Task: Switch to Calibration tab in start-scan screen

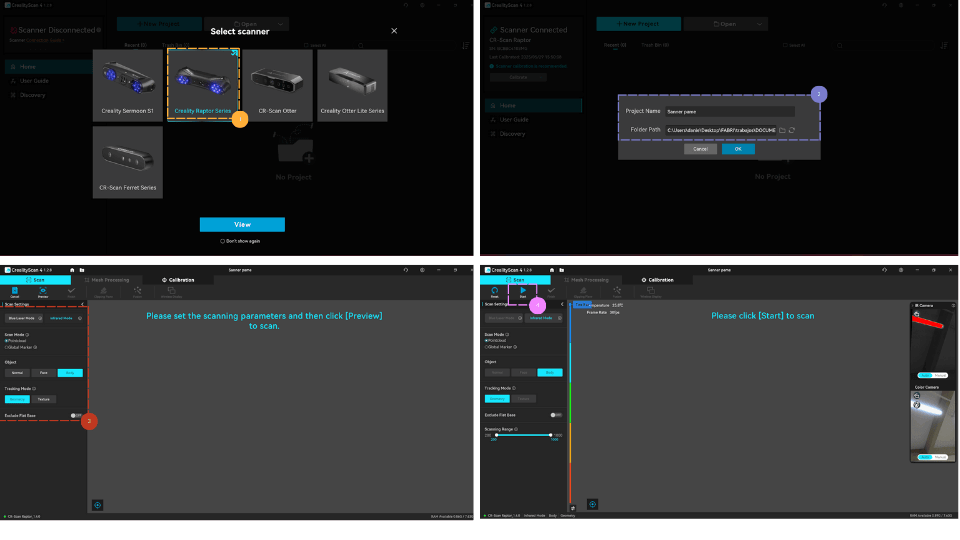Action: pyautogui.click(x=657, y=280)
